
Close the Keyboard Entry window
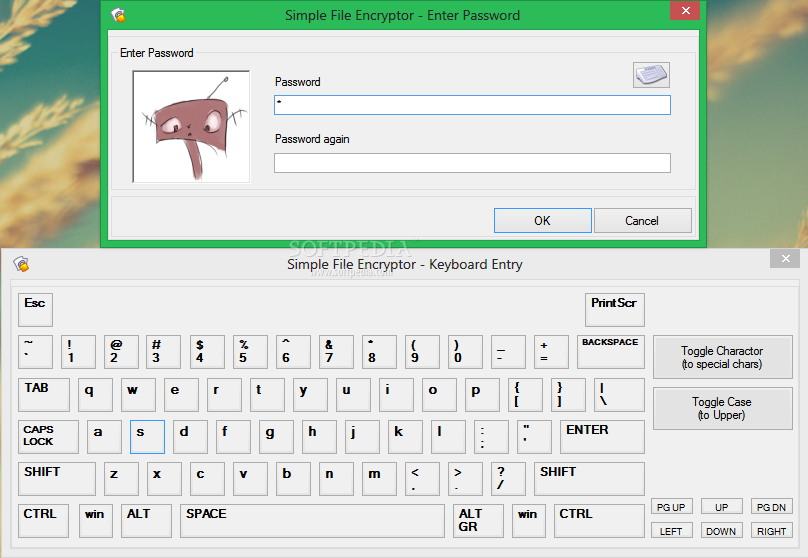(785, 259)
